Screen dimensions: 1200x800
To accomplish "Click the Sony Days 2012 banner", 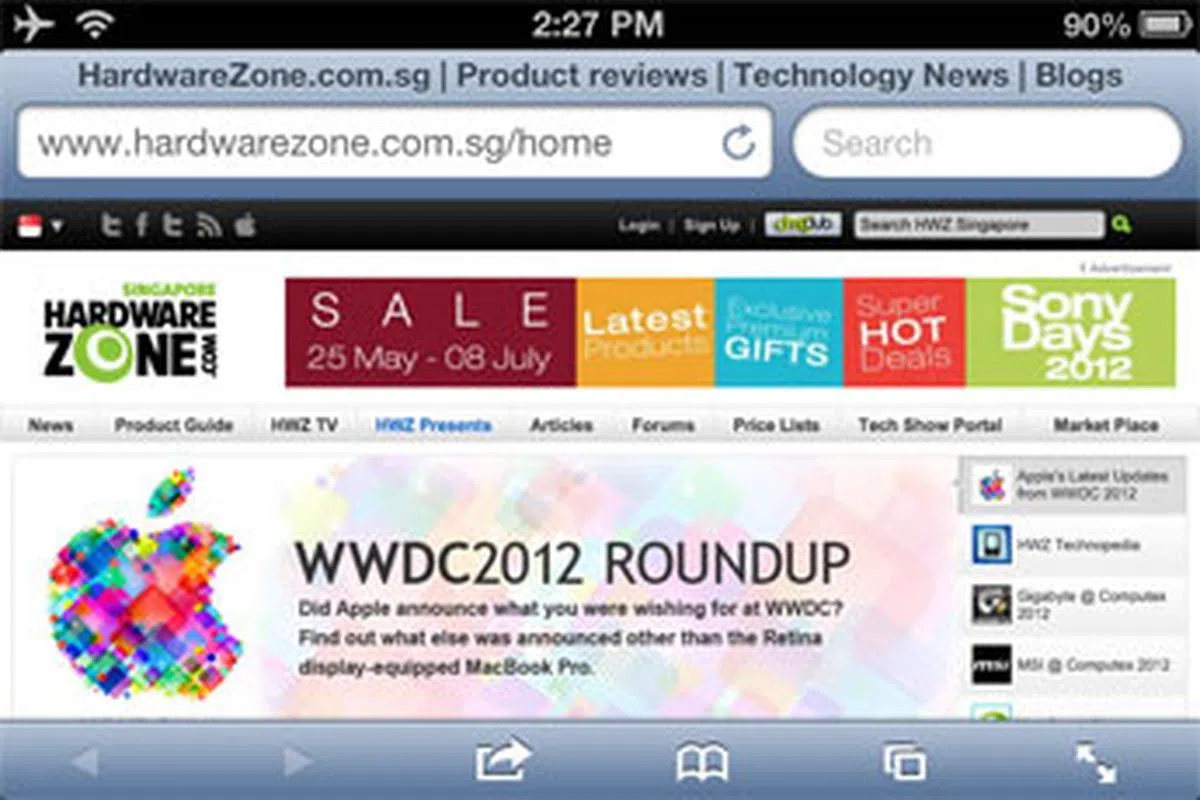I will click(1071, 332).
